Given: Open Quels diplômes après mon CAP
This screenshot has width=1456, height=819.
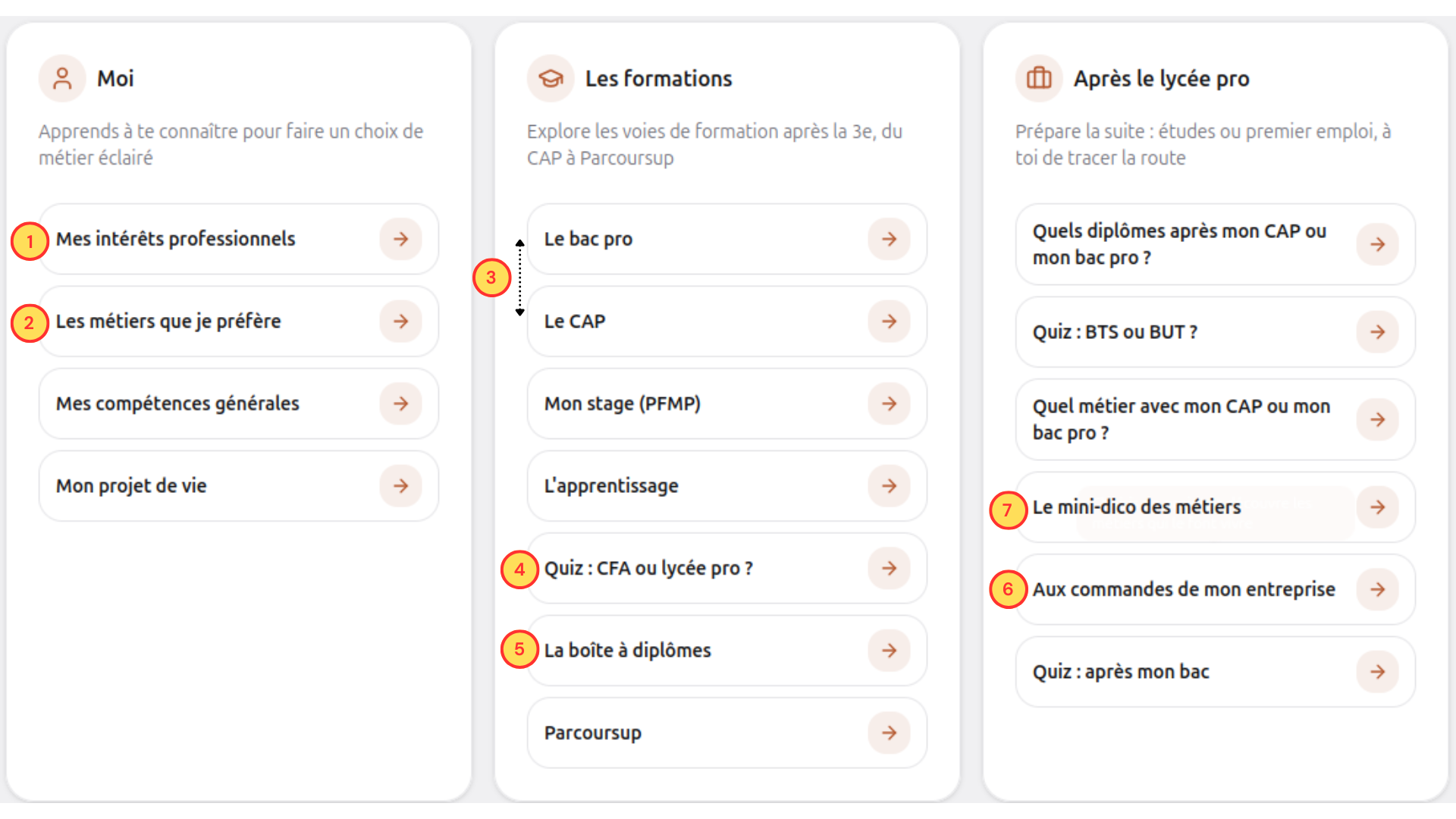Looking at the screenshot, I should (x=1216, y=244).
